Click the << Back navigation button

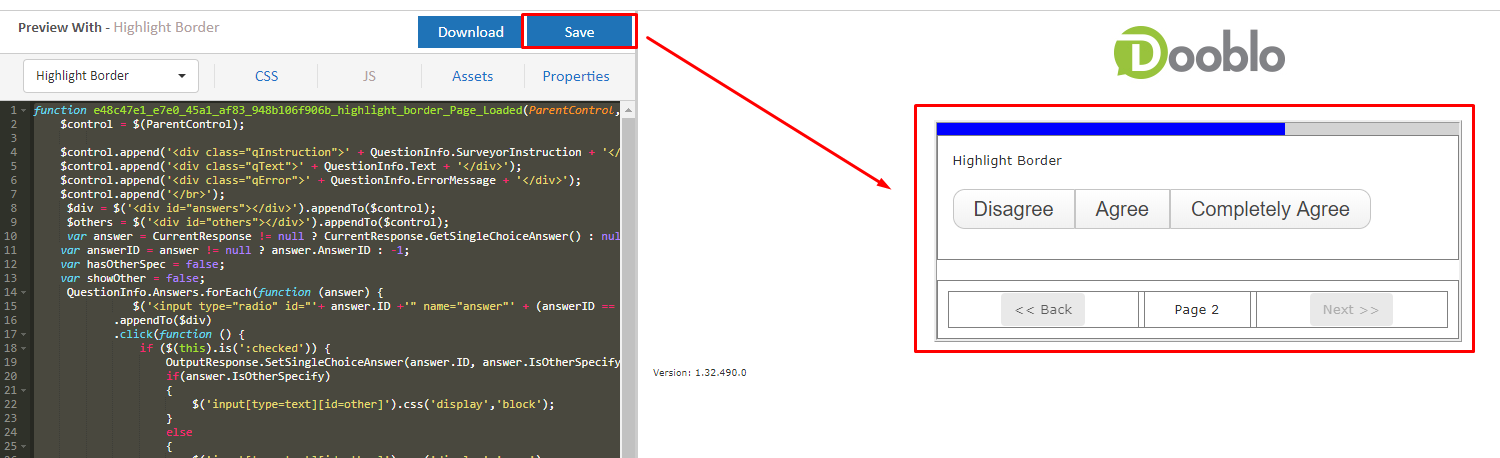point(1043,310)
